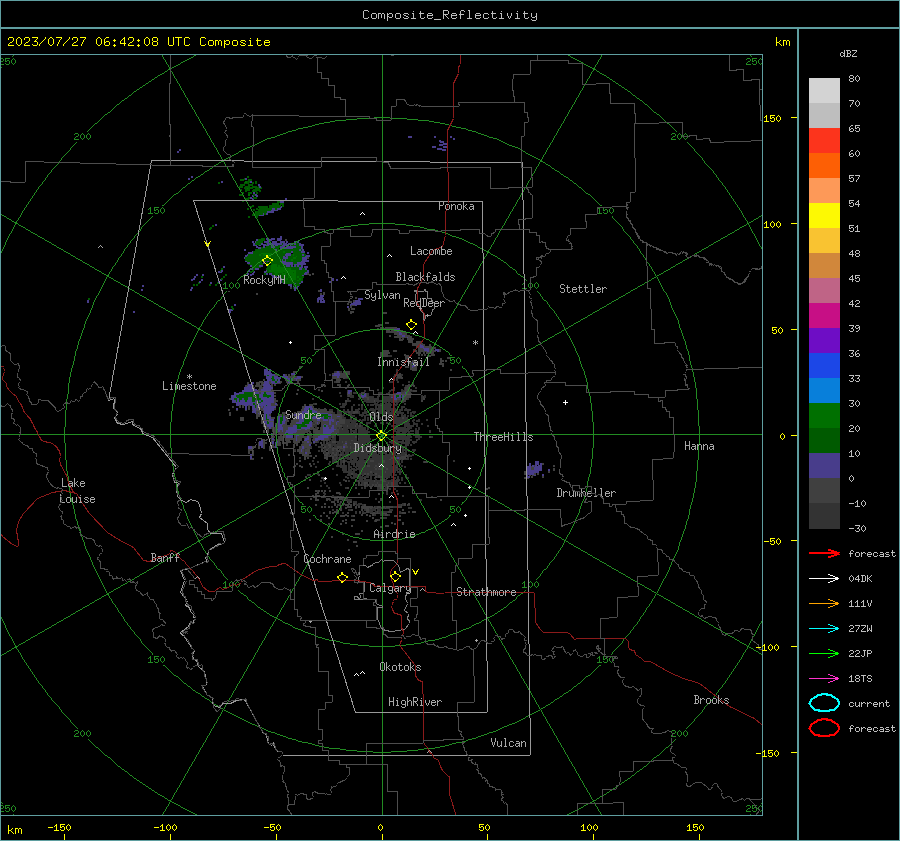Click the 18TS legend text
The height and width of the screenshot is (841, 900).
tap(860, 679)
